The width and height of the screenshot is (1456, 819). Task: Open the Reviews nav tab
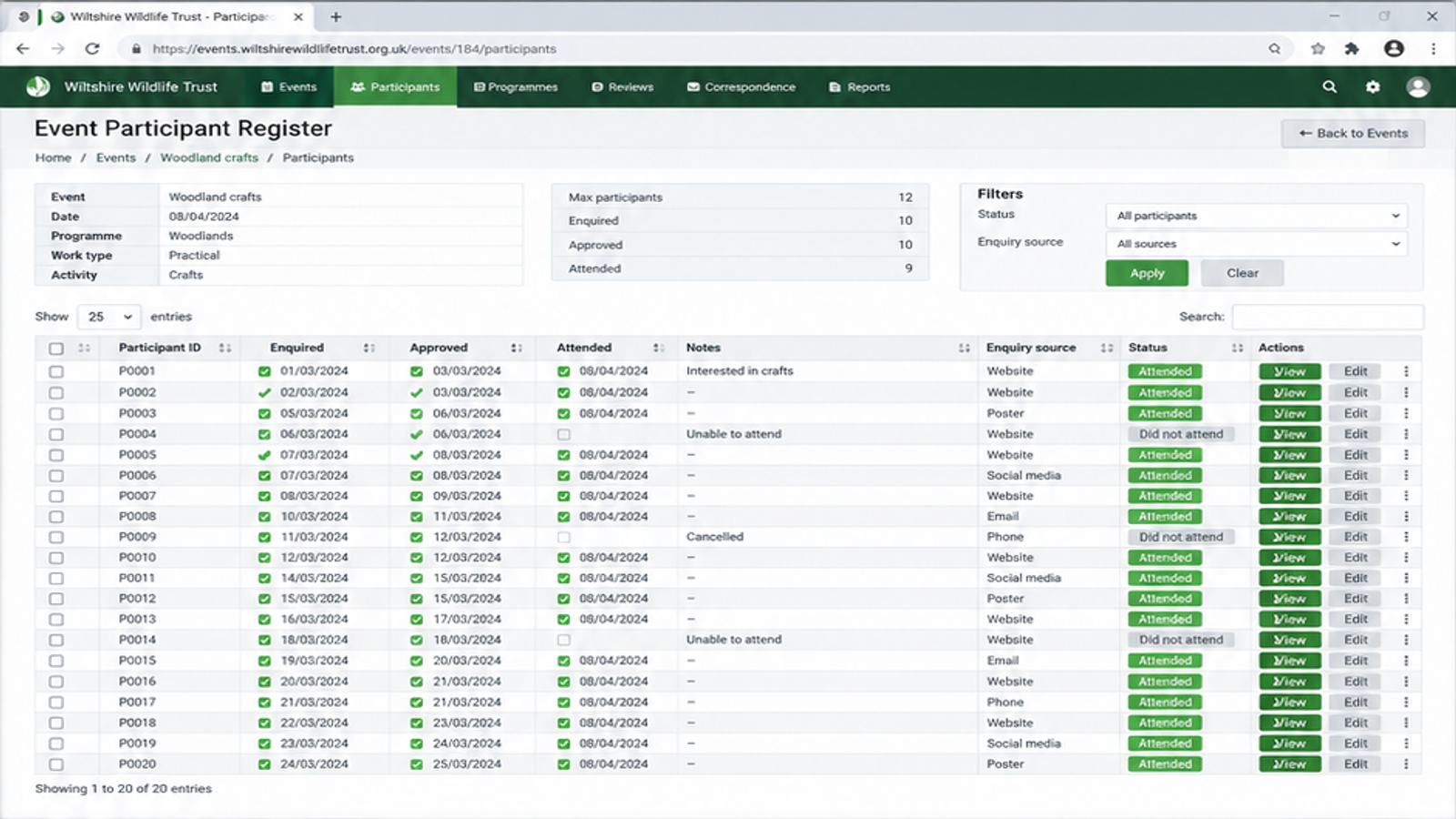click(623, 87)
